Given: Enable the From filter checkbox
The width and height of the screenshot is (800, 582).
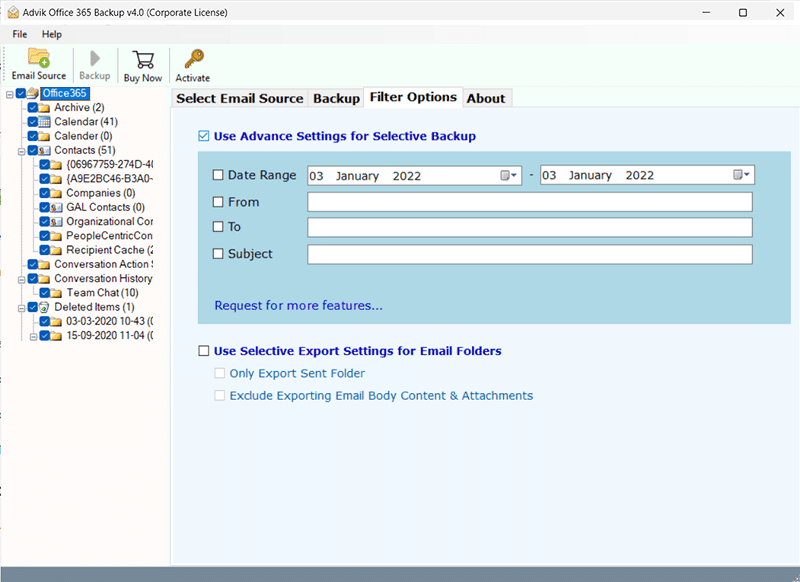Looking at the screenshot, I should [218, 202].
